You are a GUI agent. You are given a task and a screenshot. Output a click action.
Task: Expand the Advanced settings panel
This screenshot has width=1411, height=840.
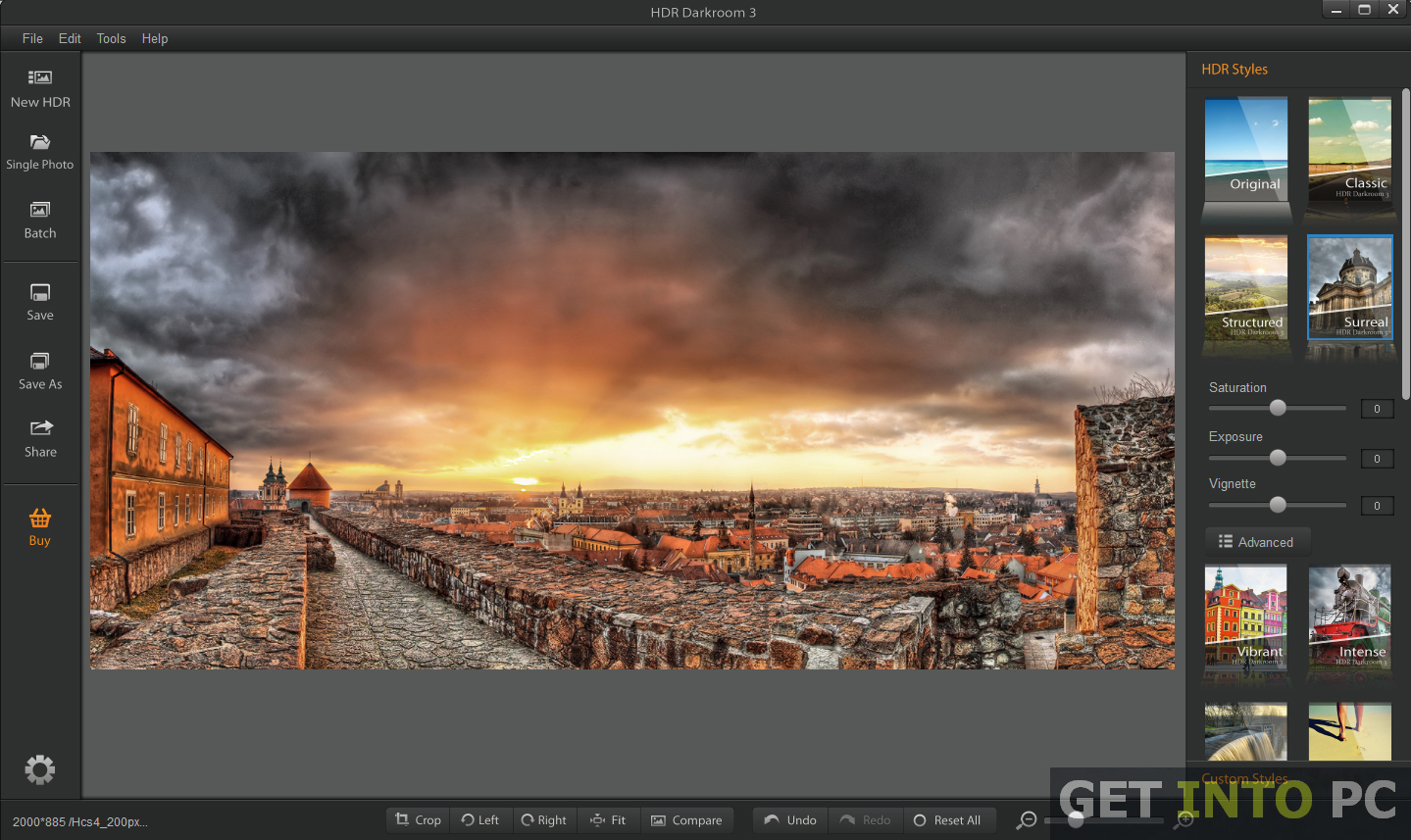1257,541
